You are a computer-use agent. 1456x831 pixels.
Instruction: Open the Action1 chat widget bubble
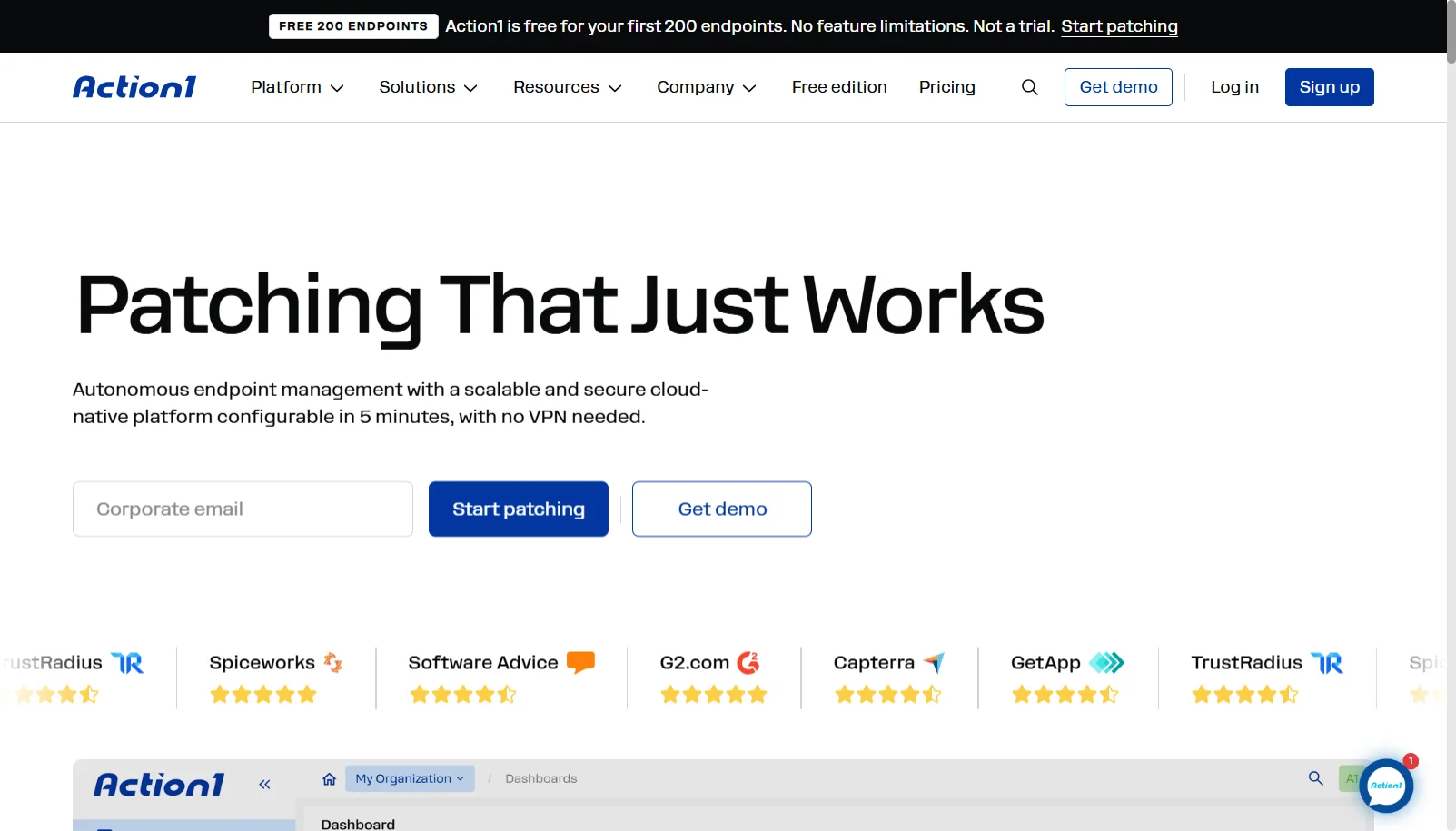coord(1386,786)
